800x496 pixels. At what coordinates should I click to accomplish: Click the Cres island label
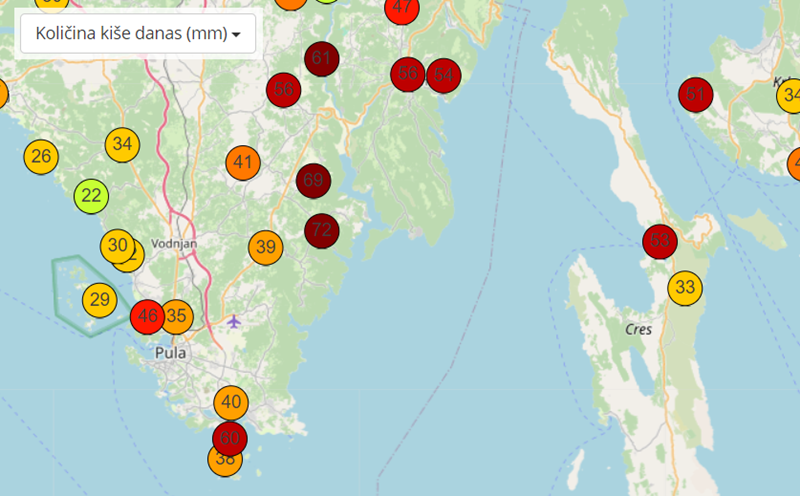click(x=638, y=329)
